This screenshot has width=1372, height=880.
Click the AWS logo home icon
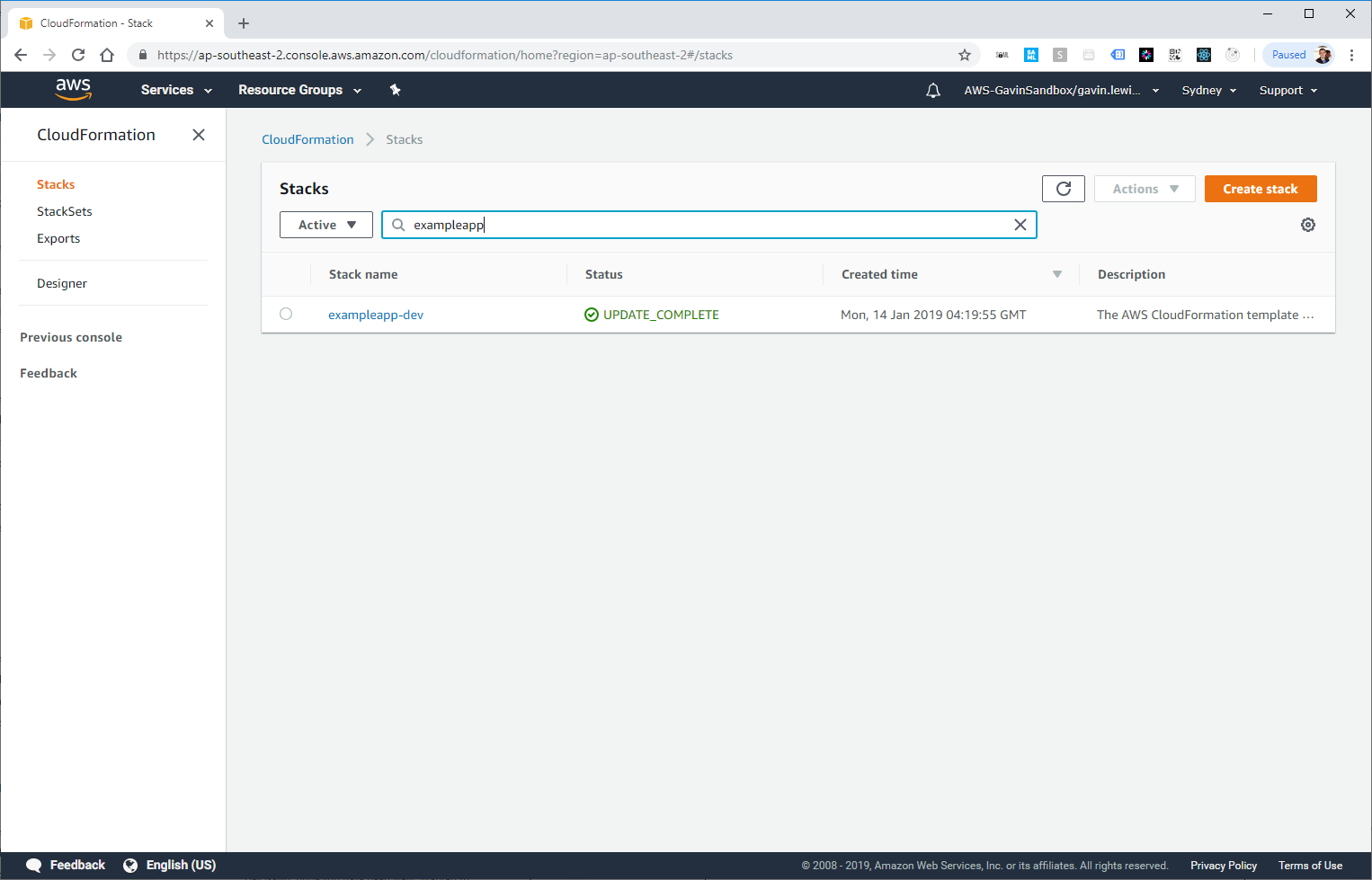point(73,89)
